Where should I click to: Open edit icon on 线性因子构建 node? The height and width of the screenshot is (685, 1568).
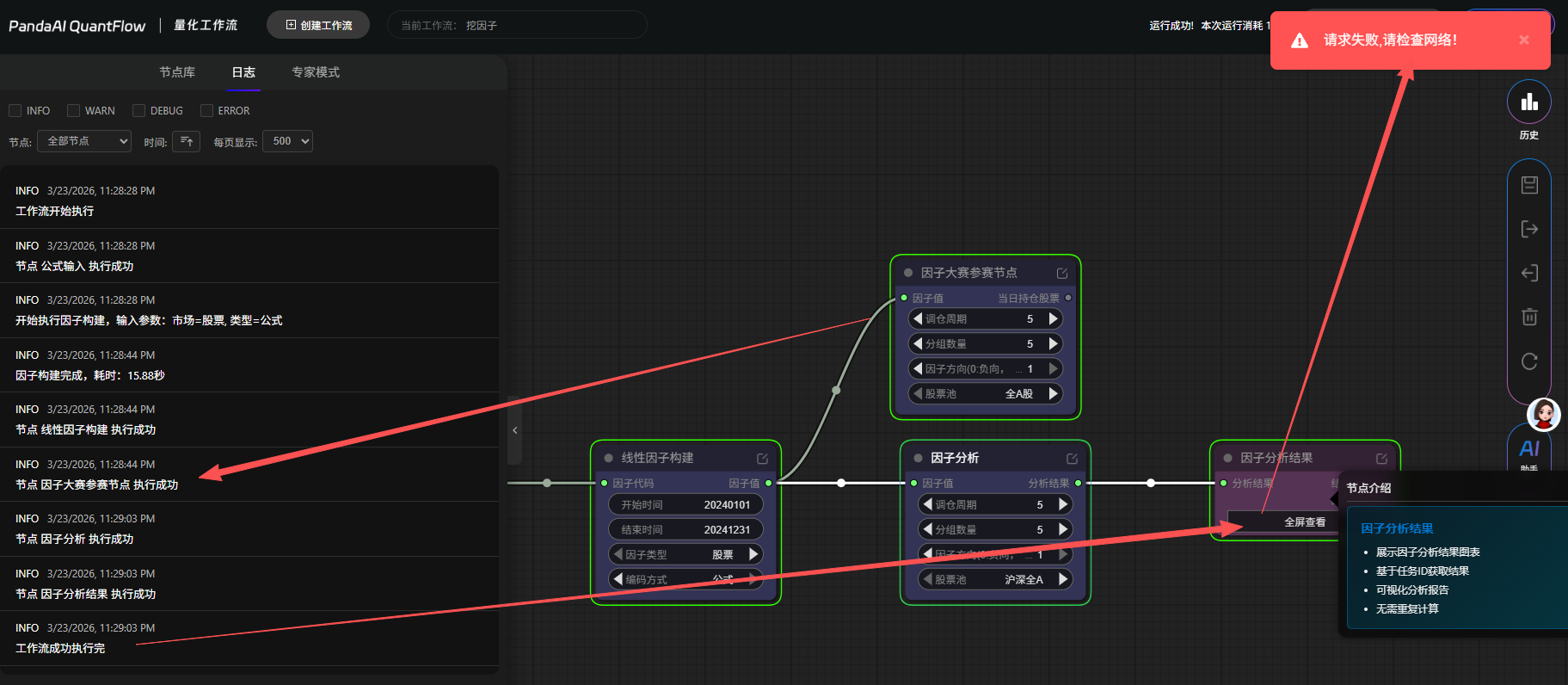coord(762,459)
